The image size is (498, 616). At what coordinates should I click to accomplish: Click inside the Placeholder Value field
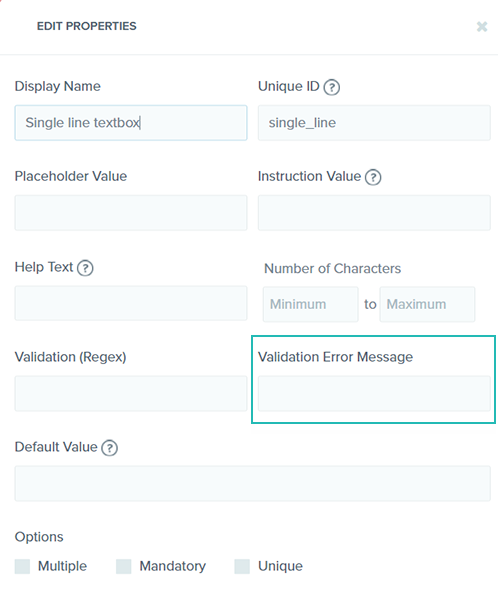[x=131, y=213]
